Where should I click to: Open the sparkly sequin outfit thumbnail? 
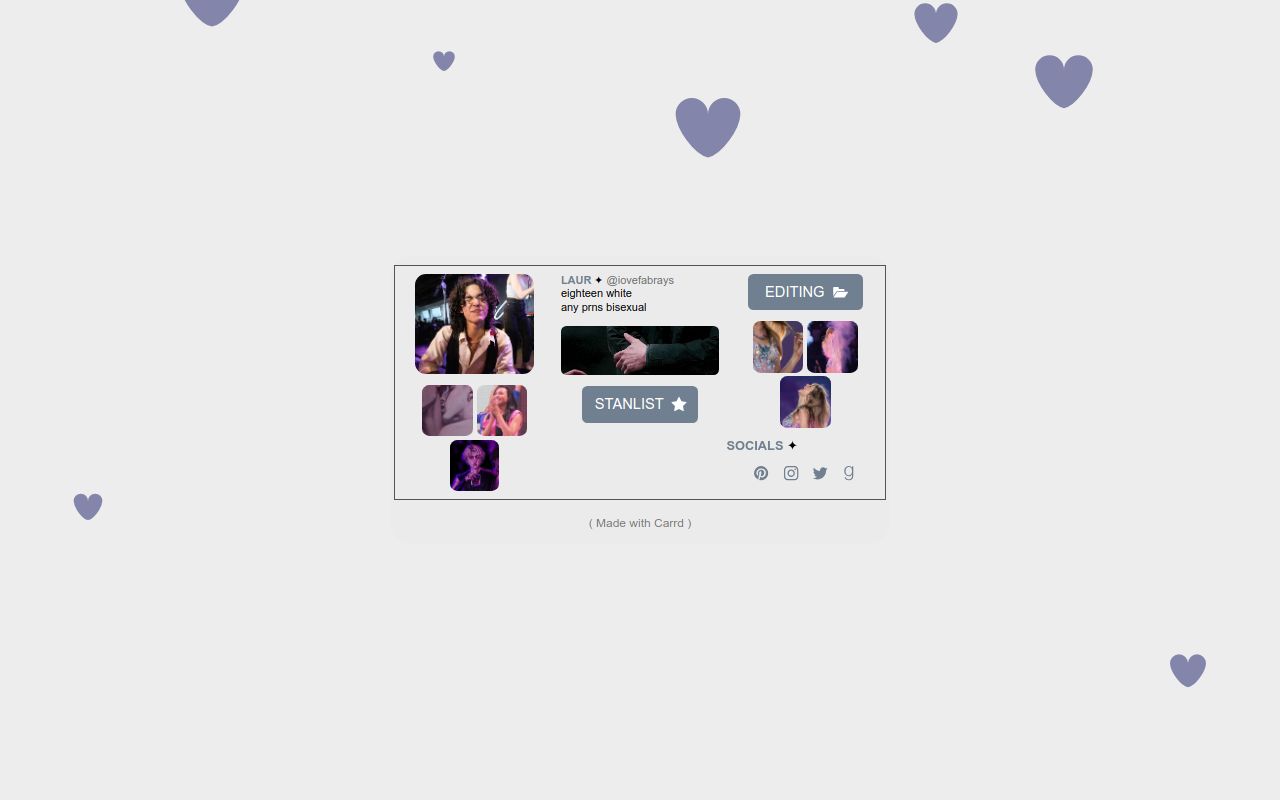(778, 347)
